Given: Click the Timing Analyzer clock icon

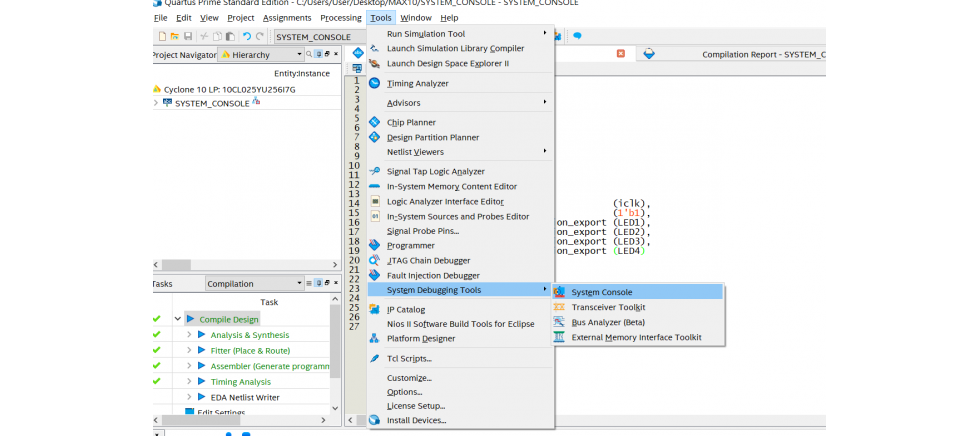Looking at the screenshot, I should coord(375,83).
